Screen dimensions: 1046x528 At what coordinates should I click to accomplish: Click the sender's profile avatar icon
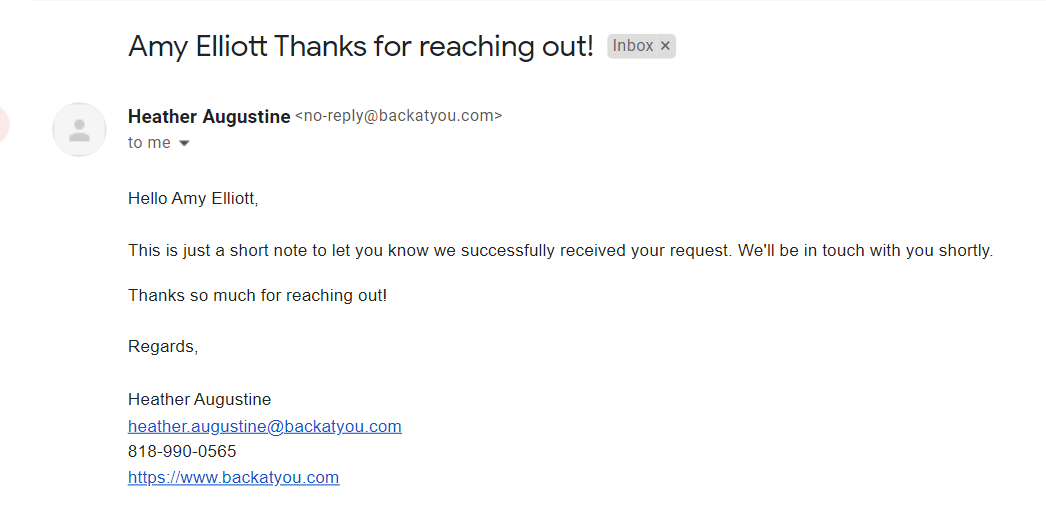click(79, 130)
